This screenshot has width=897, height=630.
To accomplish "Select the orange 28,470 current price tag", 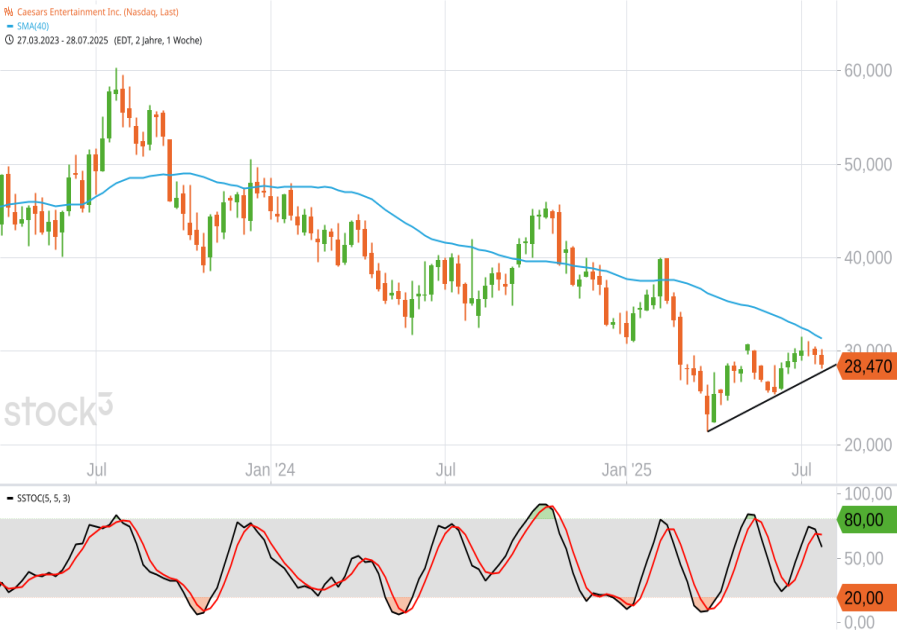I will pyautogui.click(x=867, y=366).
